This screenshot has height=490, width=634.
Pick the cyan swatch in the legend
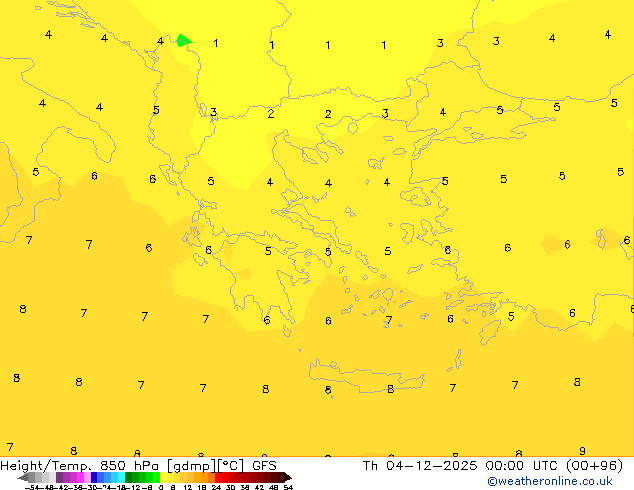tap(121, 477)
